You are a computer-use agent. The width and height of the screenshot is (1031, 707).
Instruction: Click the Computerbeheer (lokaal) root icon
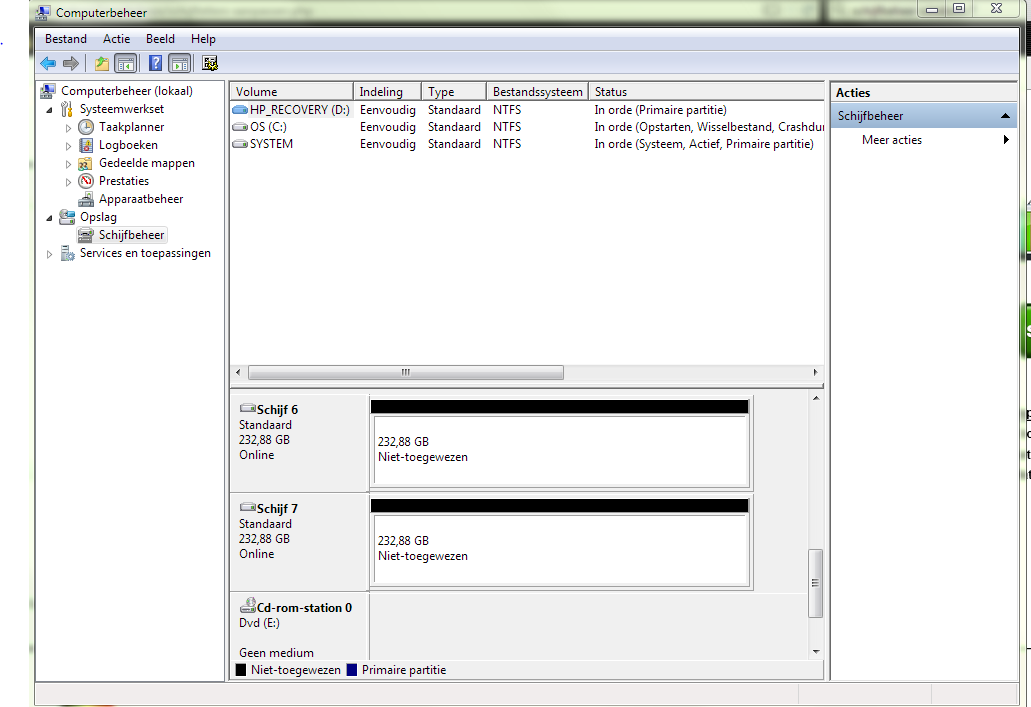pos(48,91)
